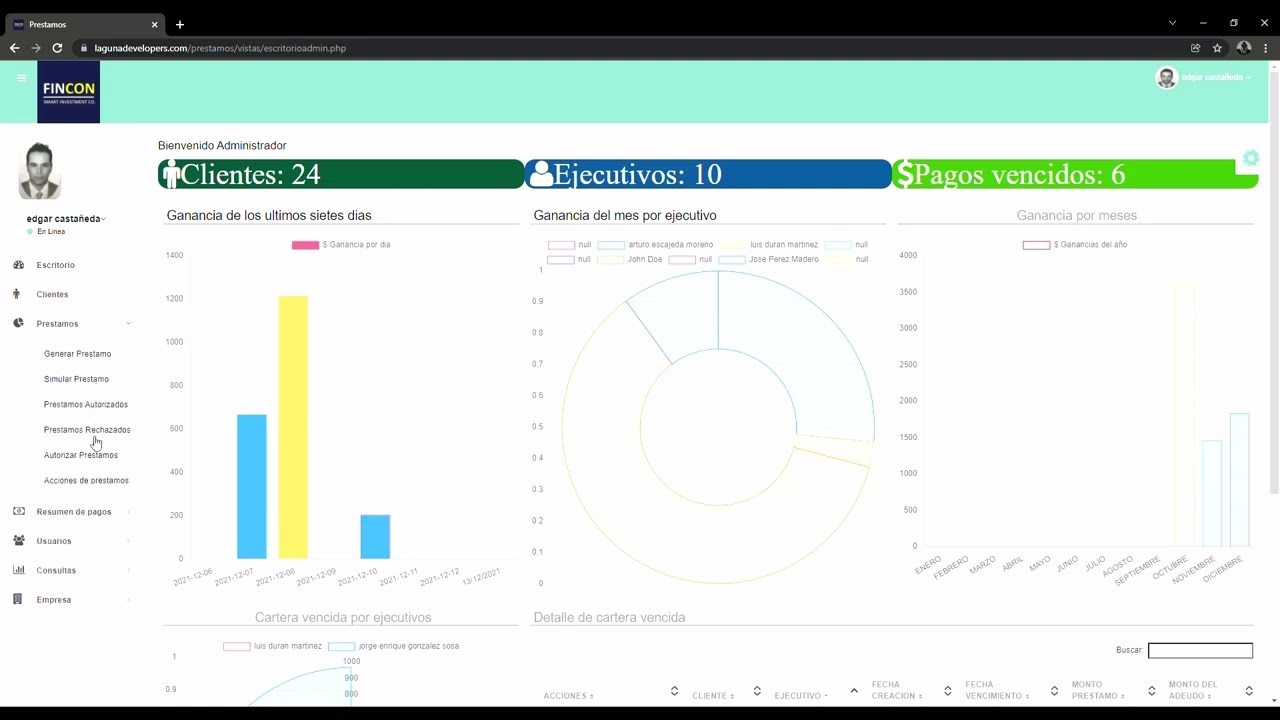This screenshot has height=720, width=1280.
Task: Click the blue 2021-12-07 bar
Action: (252, 486)
